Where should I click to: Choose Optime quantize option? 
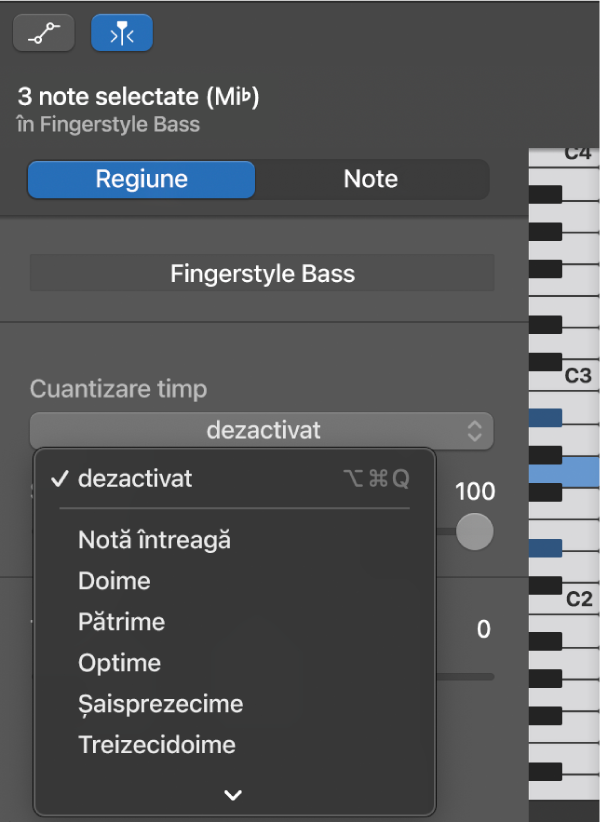click(x=118, y=662)
